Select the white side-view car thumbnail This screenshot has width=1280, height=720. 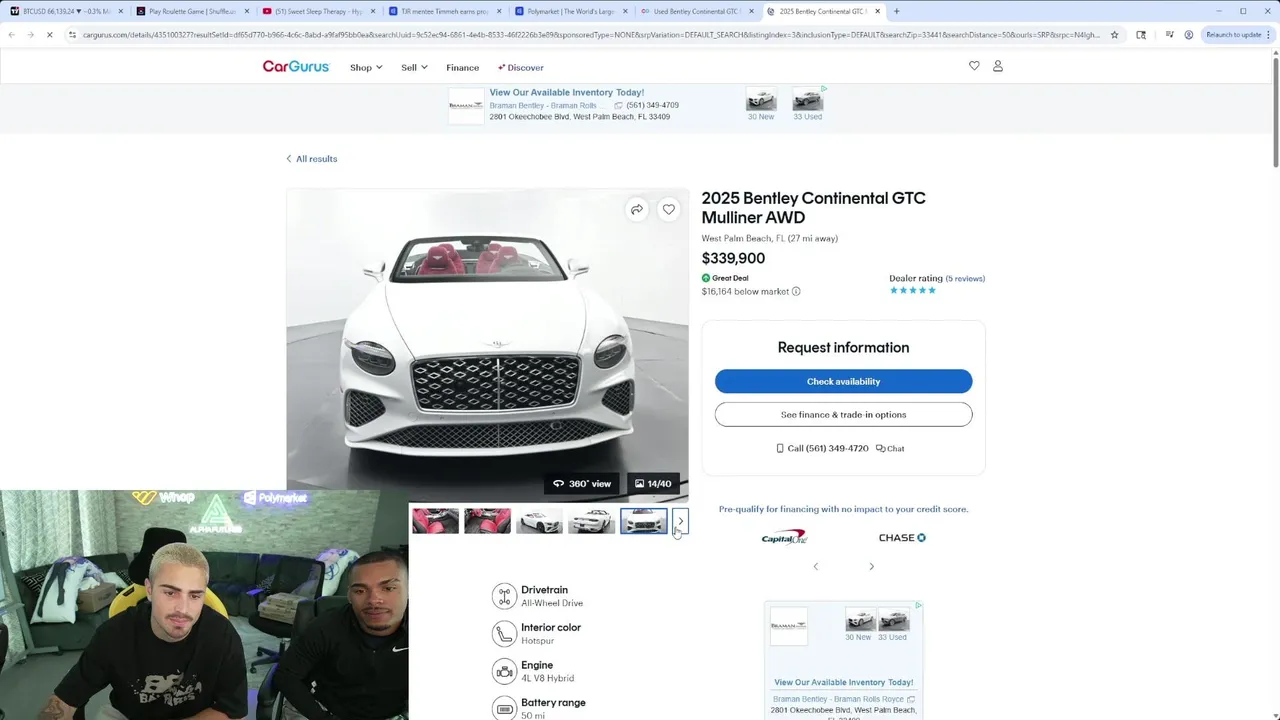tap(539, 521)
